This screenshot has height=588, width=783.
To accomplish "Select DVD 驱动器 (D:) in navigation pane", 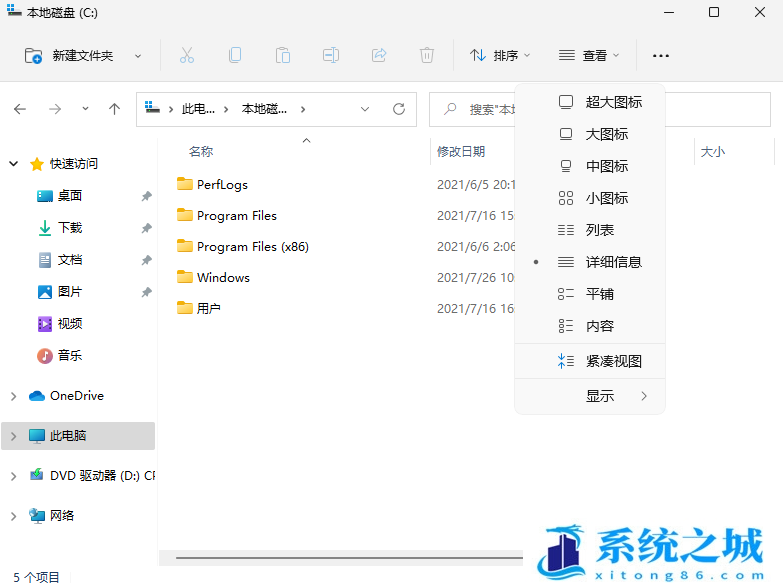I will point(92,476).
